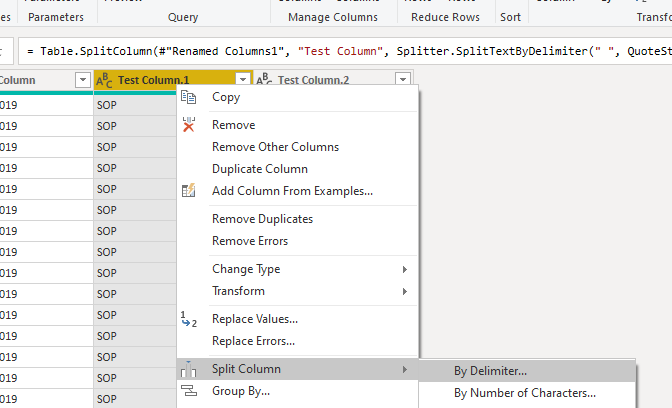Image resolution: width=672 pixels, height=408 pixels.
Task: Choose Replace Errors... entry
Action: (297, 341)
